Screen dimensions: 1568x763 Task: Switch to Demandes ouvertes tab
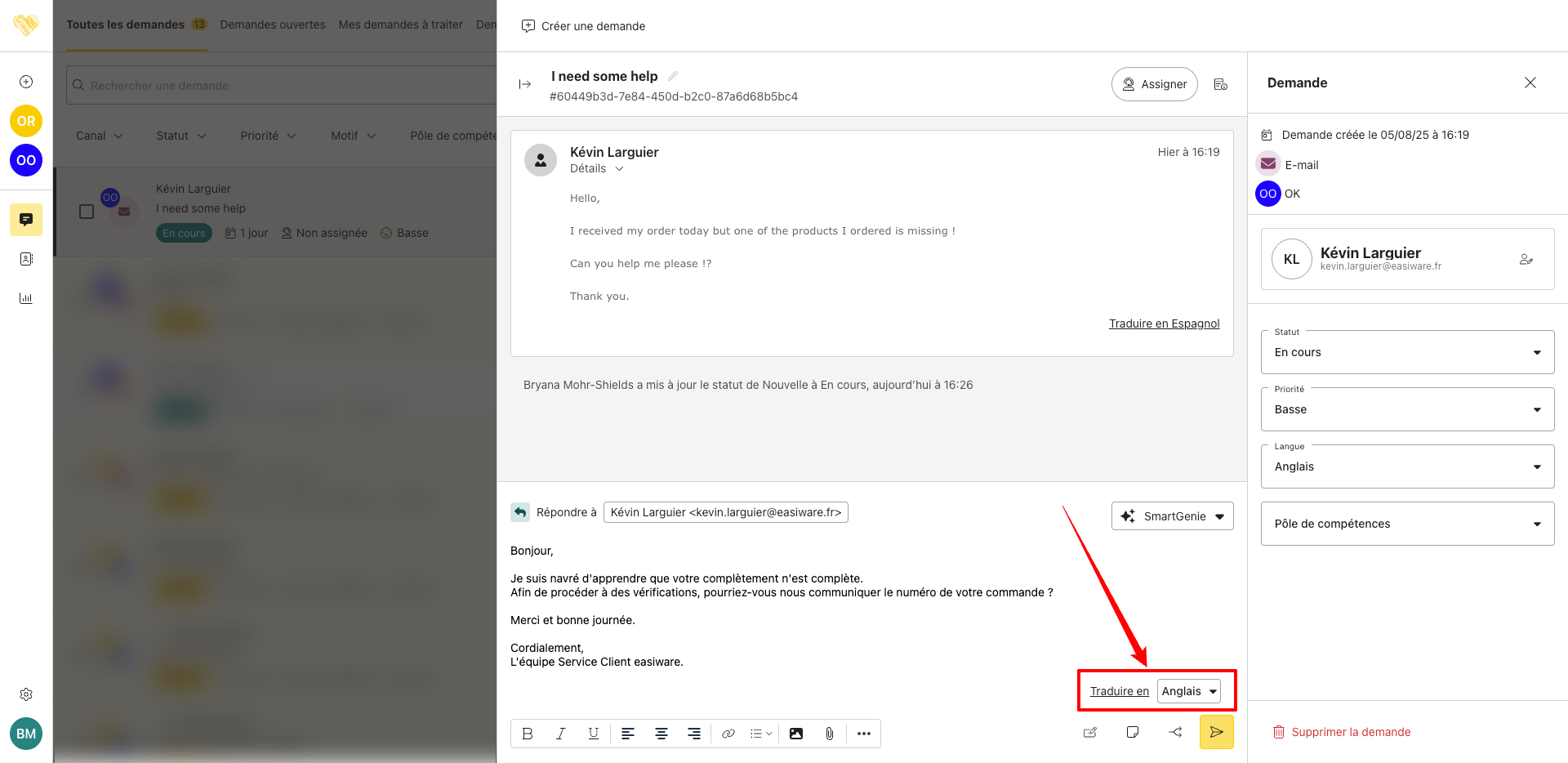pos(273,25)
